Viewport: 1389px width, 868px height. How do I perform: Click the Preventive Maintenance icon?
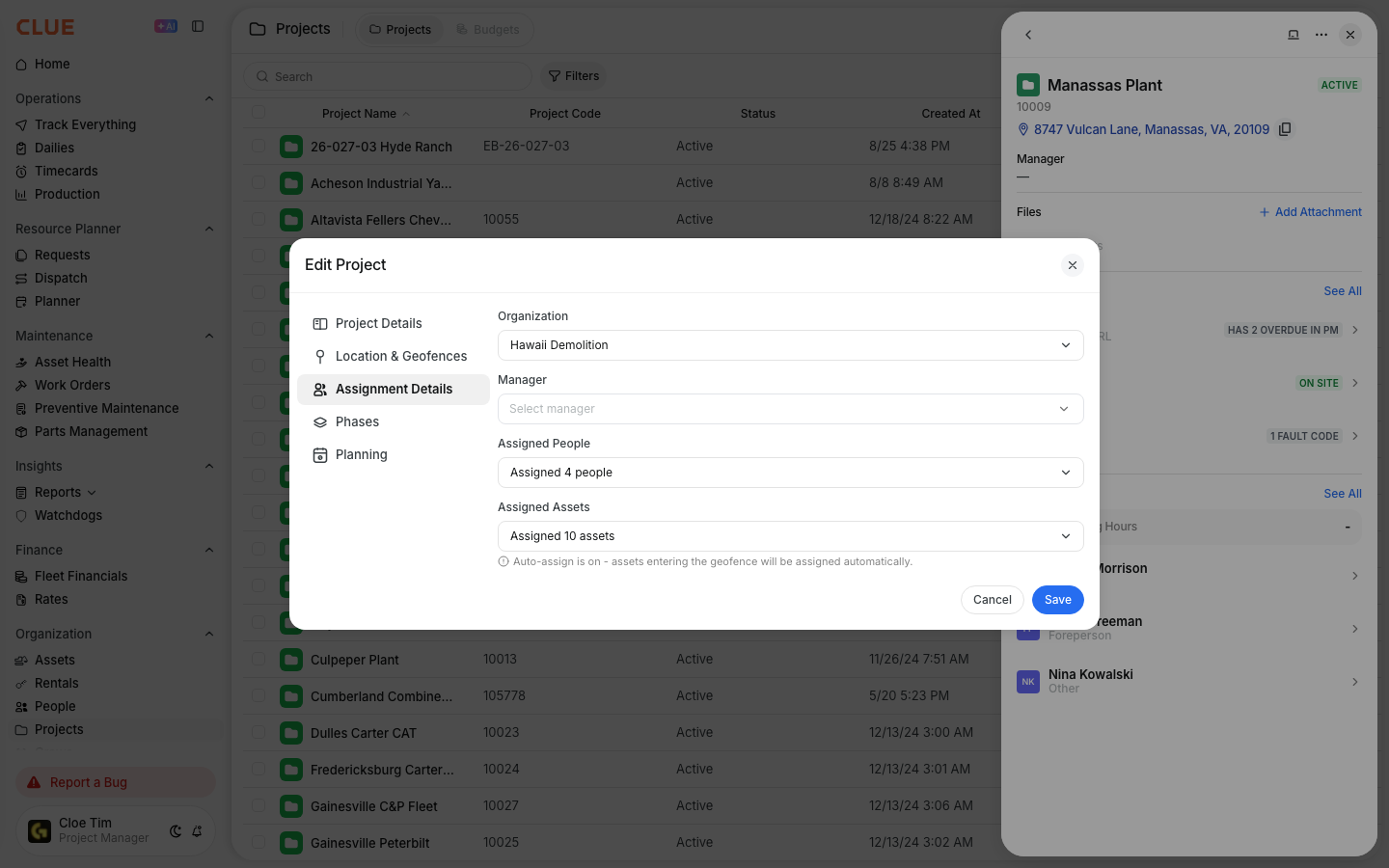[x=21, y=408]
